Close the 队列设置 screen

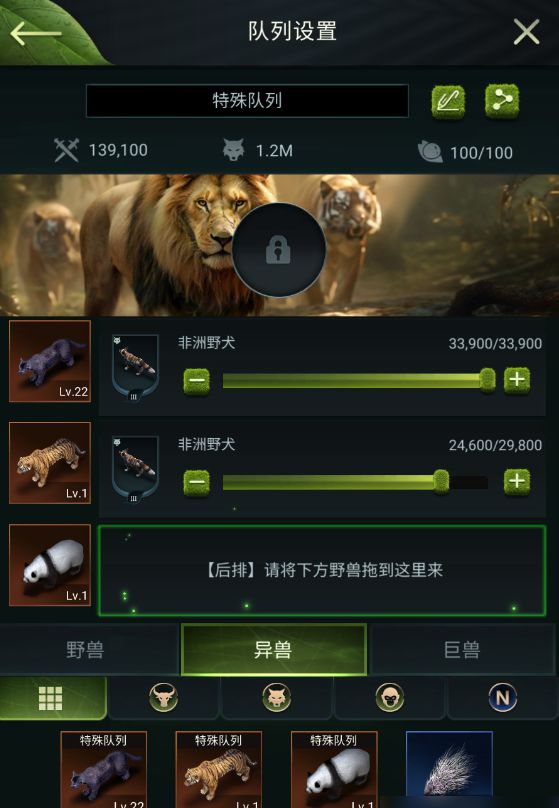pyautogui.click(x=526, y=32)
